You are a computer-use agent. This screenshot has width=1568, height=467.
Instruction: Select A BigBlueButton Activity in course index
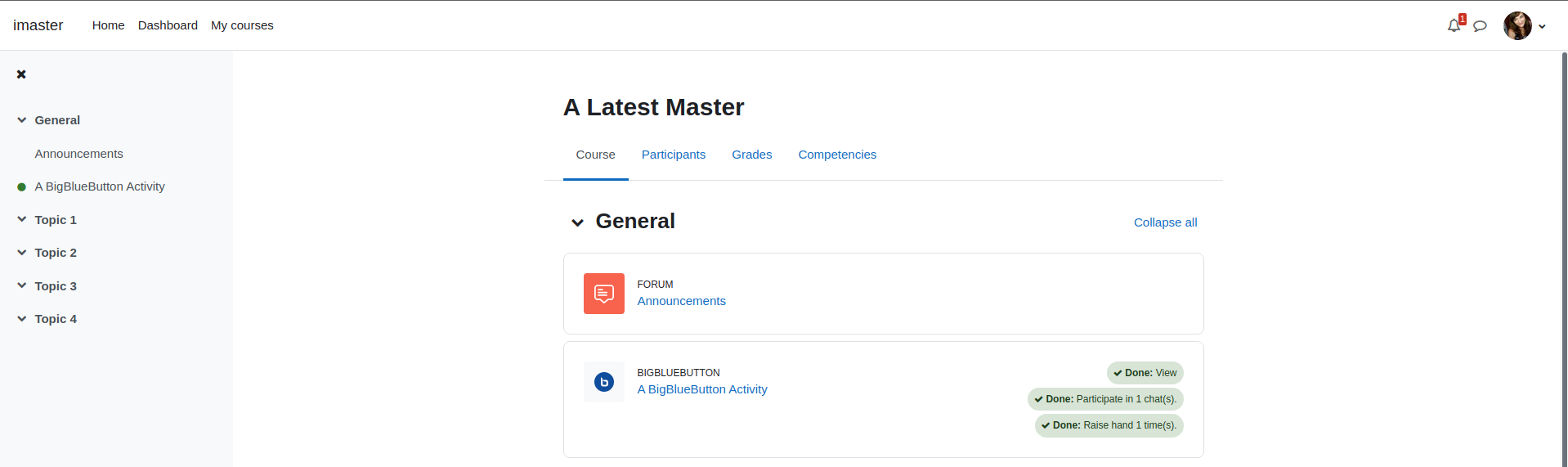point(100,186)
